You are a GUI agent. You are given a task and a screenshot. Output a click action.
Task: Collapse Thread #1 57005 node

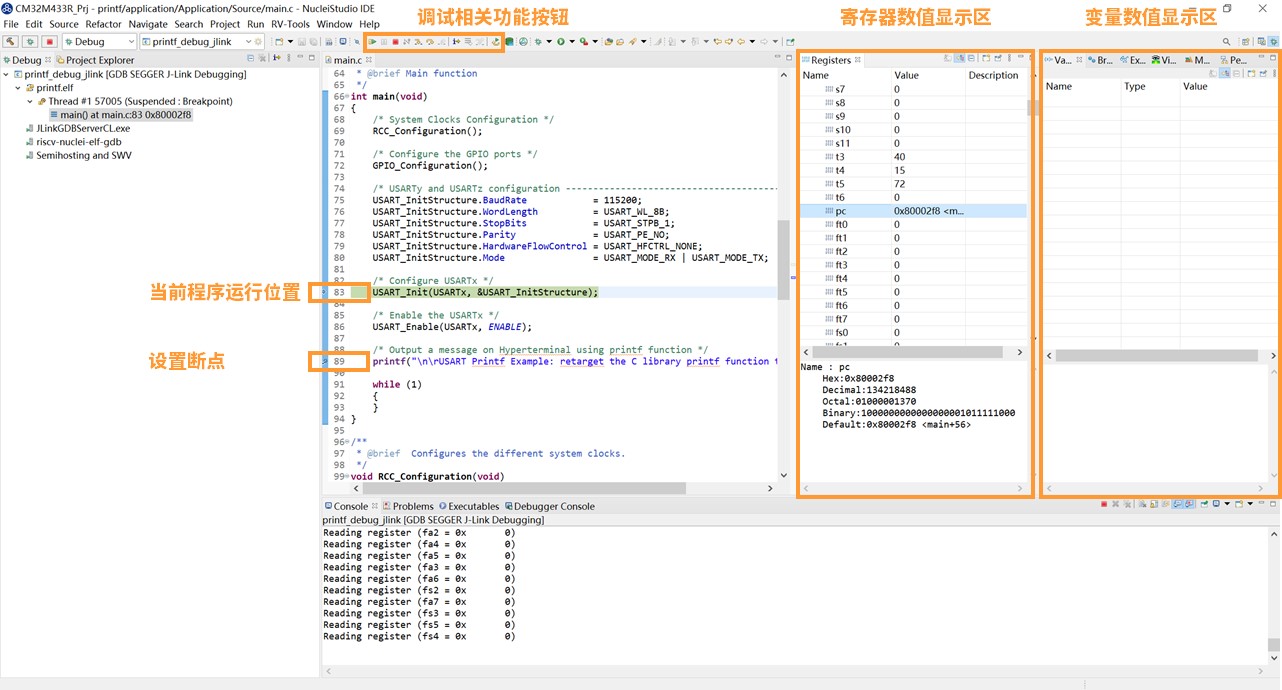29,101
